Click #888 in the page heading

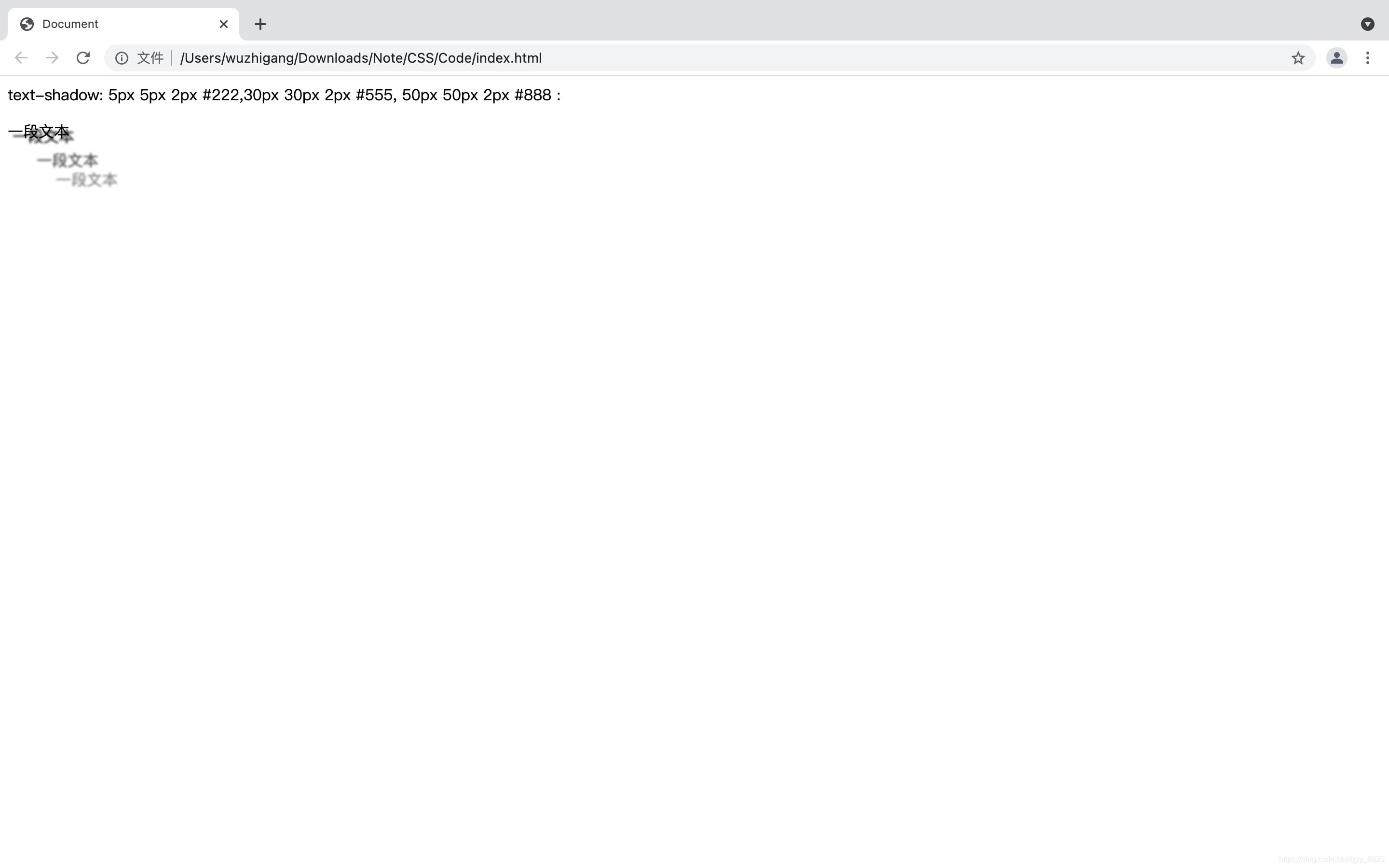(x=532, y=95)
